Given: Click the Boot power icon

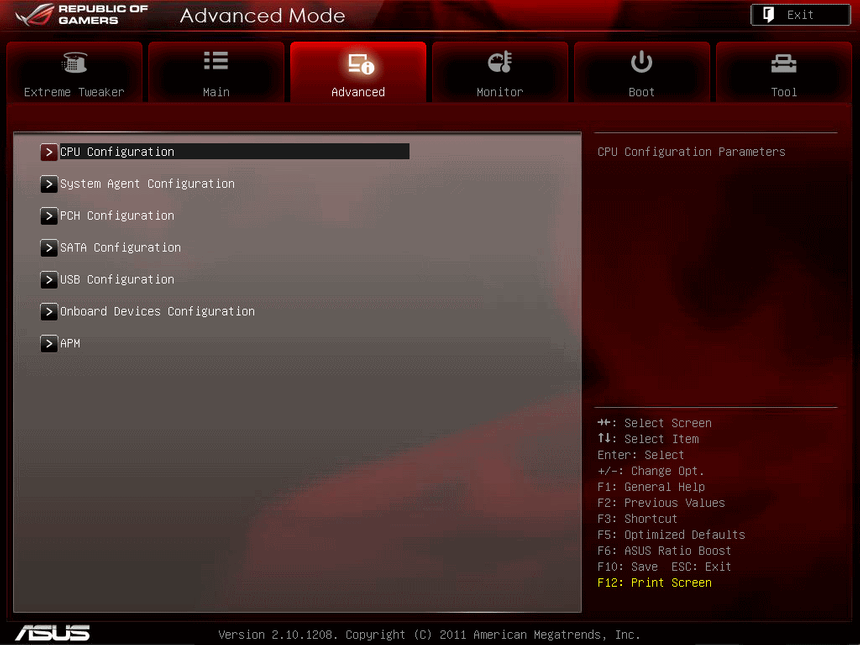Looking at the screenshot, I should click(x=642, y=60).
